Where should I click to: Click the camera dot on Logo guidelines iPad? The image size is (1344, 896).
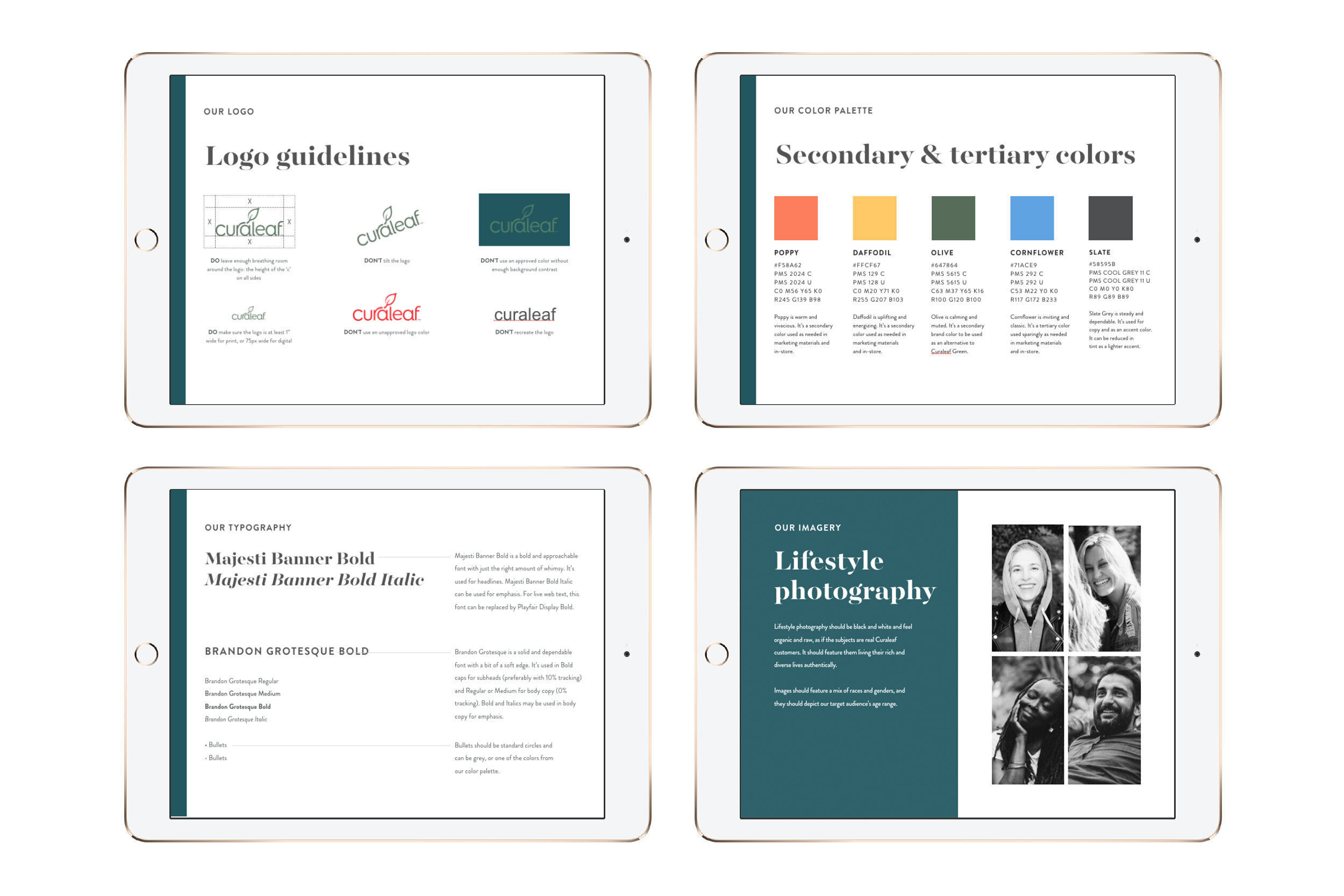point(627,239)
